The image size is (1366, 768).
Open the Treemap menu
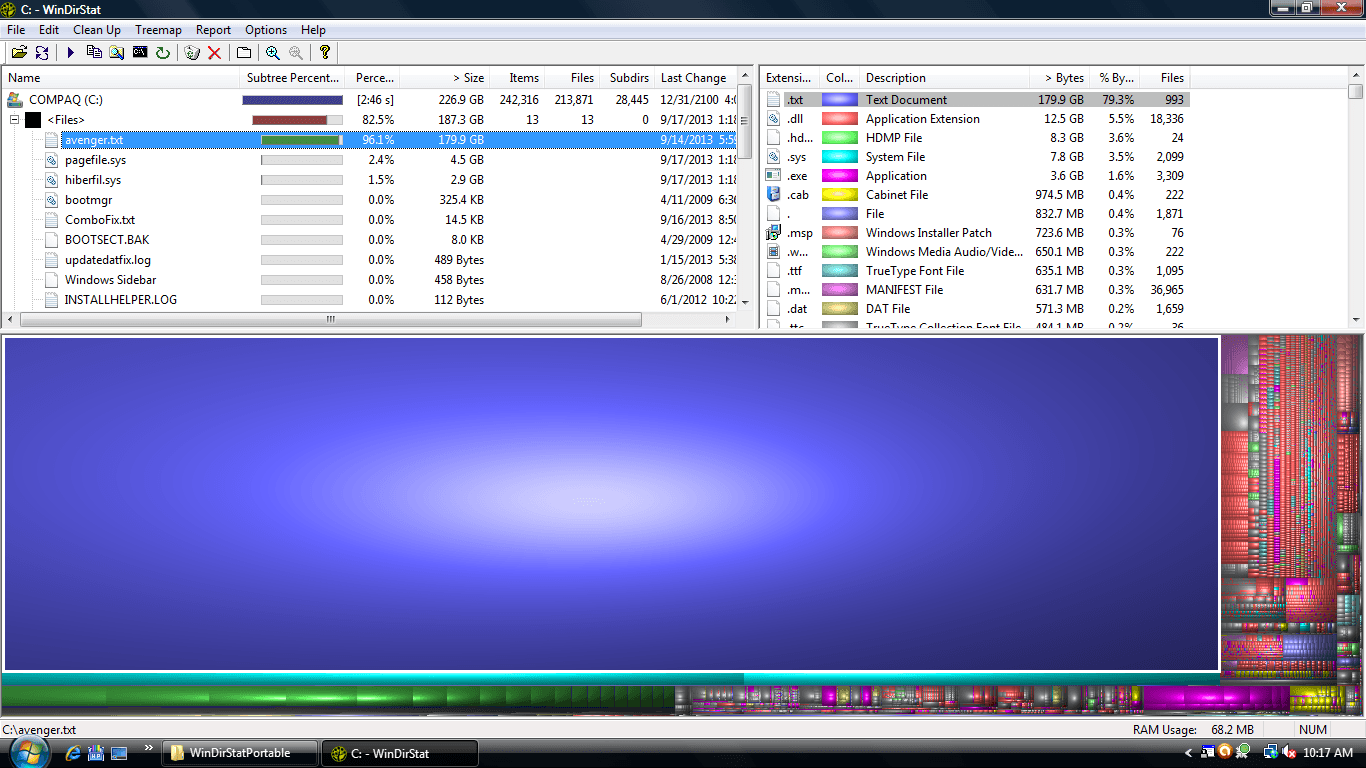pyautogui.click(x=158, y=29)
